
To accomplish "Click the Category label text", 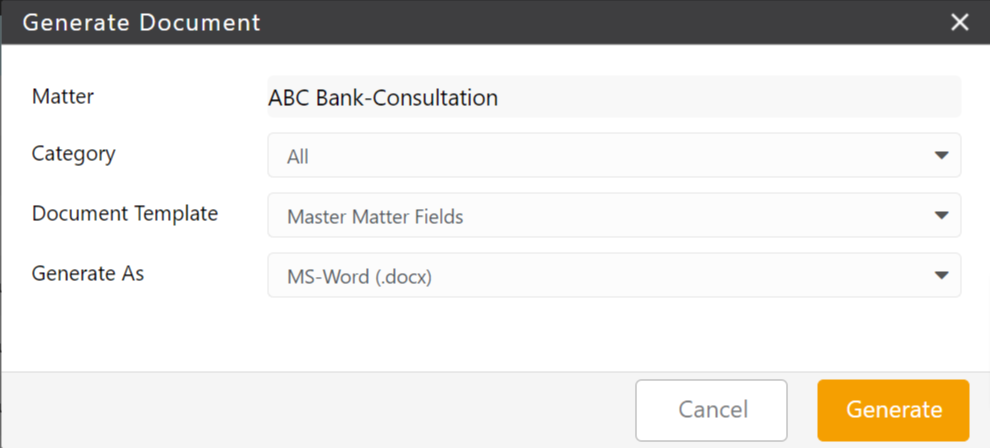I will pyautogui.click(x=74, y=154).
